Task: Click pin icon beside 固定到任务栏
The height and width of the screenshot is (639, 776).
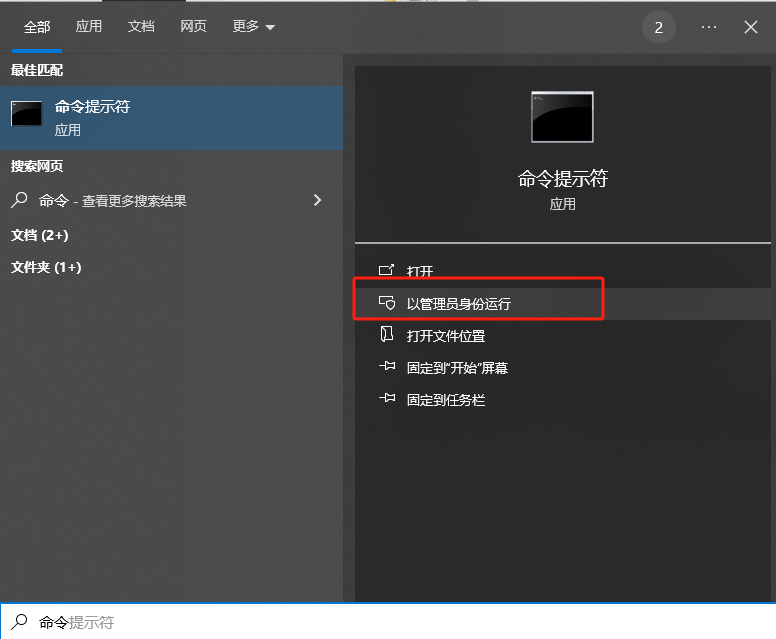Action: tap(387, 398)
